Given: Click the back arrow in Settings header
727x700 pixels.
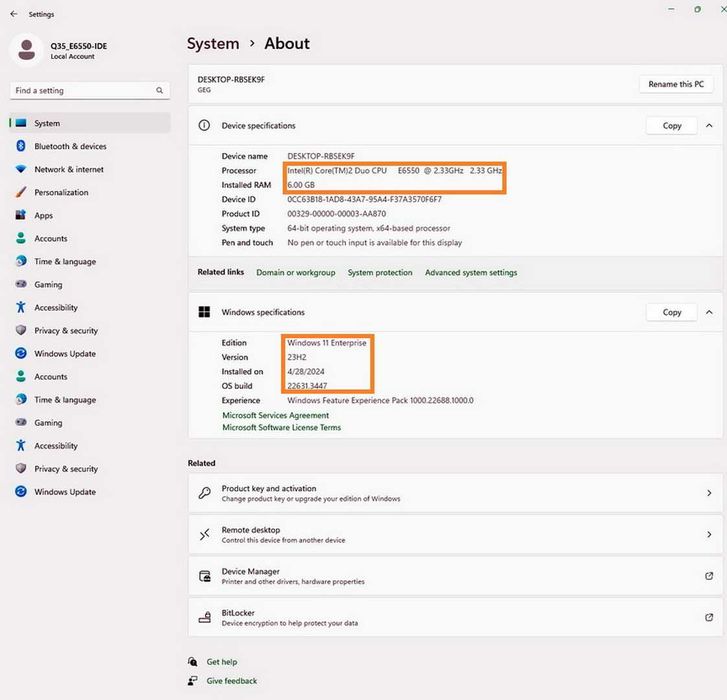Looking at the screenshot, I should 13,15.
